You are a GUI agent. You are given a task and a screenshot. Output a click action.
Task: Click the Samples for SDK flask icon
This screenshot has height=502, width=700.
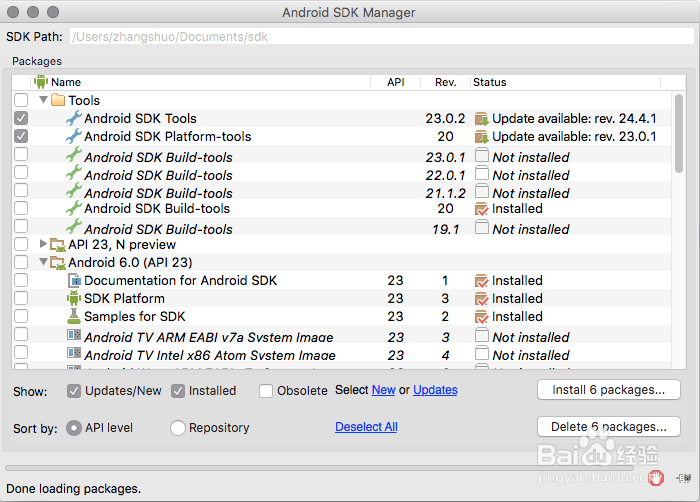click(73, 316)
